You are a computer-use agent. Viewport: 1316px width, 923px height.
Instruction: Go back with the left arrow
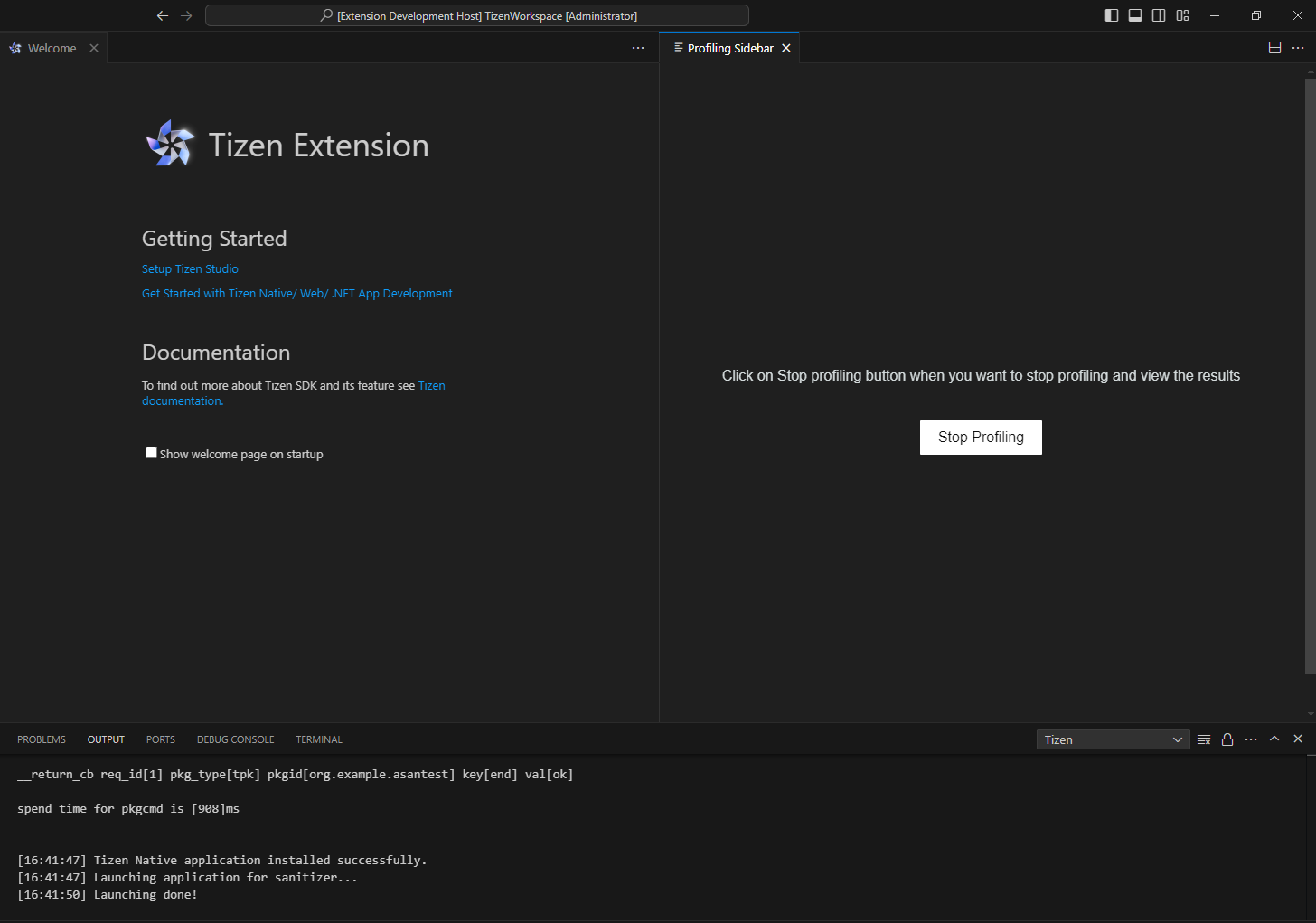click(163, 15)
